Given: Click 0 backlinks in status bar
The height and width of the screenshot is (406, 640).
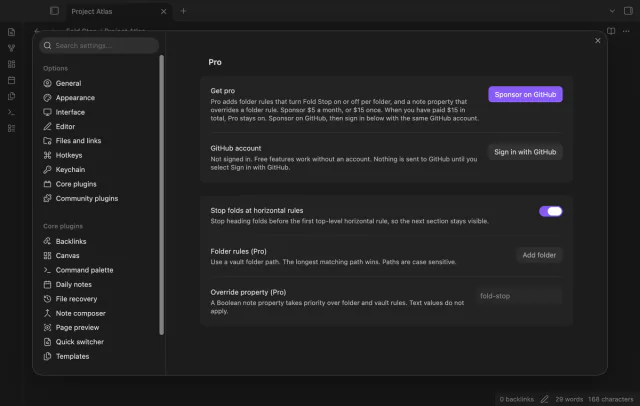Looking at the screenshot, I should tap(516, 399).
